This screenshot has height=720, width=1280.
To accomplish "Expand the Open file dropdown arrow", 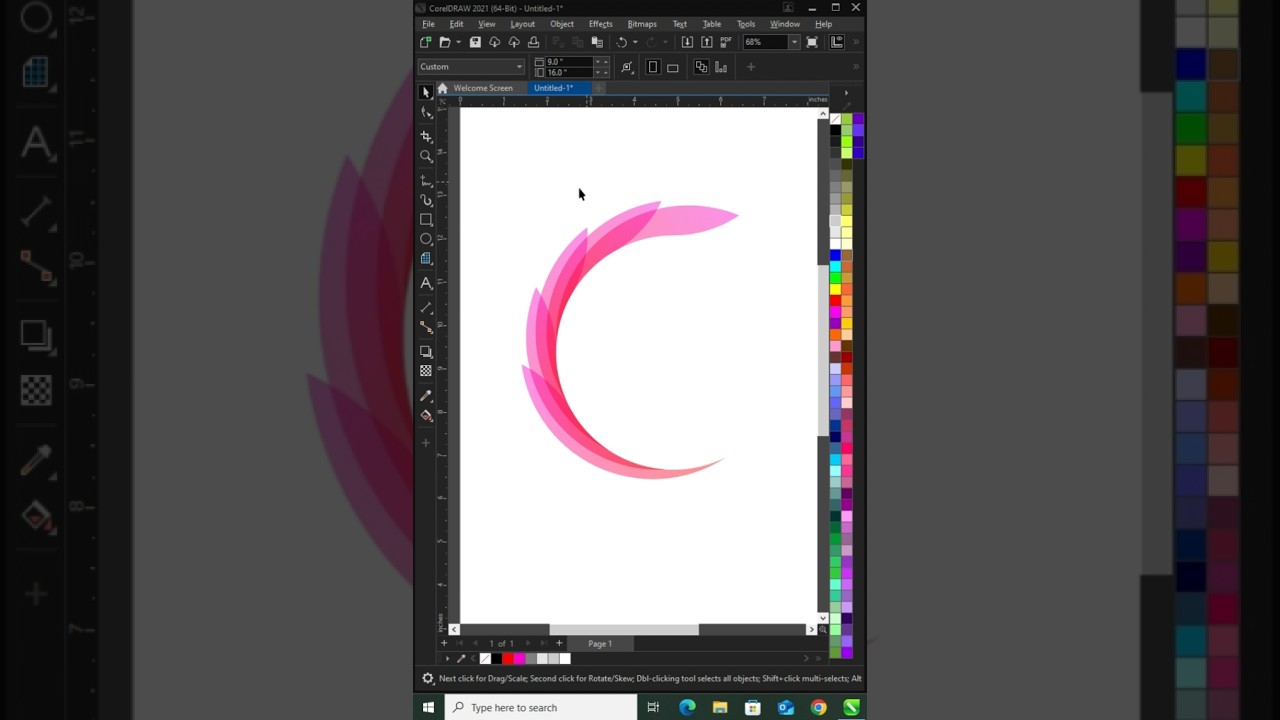I will click(x=458, y=42).
